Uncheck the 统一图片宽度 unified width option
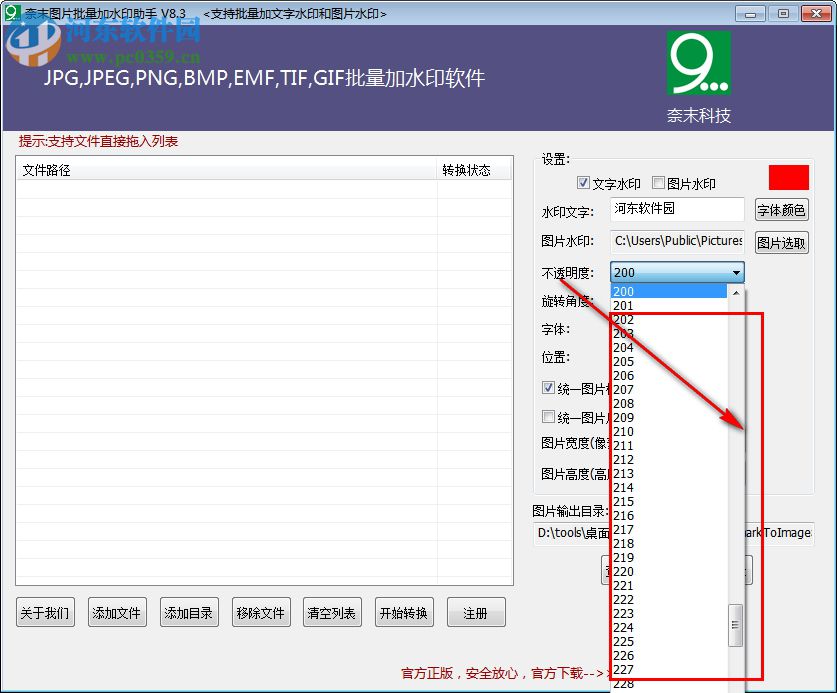 pyautogui.click(x=548, y=388)
